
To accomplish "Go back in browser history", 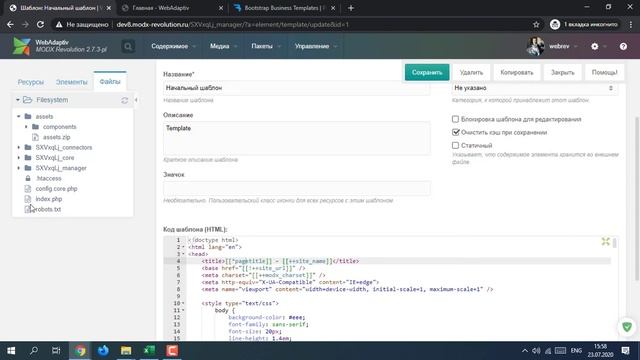I will click(10, 24).
